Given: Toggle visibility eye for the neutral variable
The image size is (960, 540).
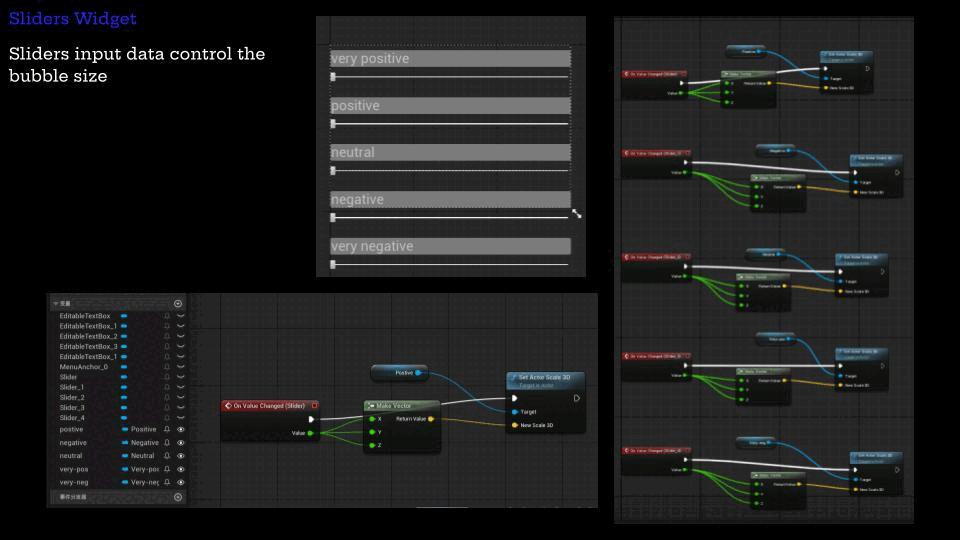Looking at the screenshot, I should tap(181, 456).
